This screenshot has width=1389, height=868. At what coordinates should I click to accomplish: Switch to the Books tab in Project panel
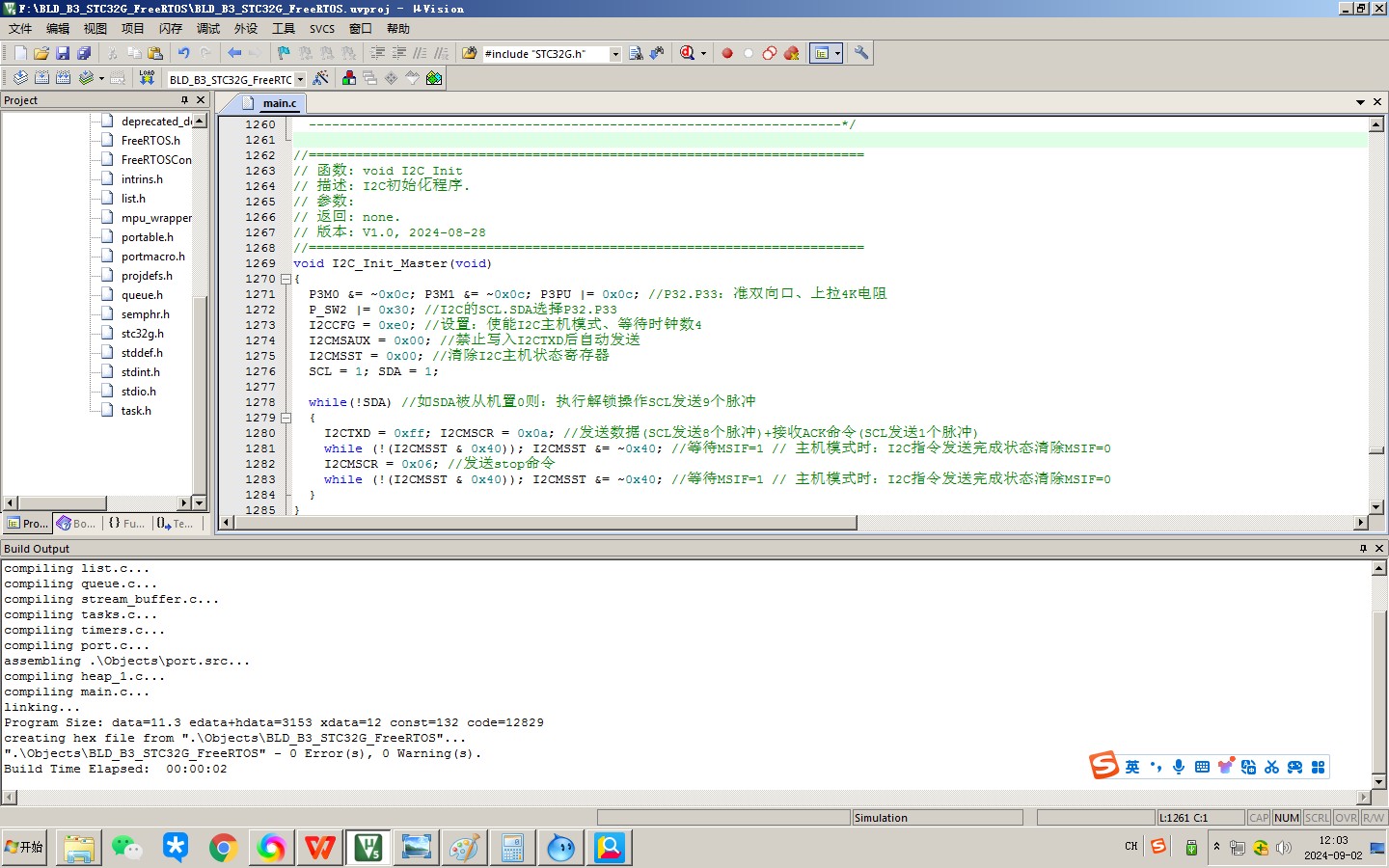77,524
